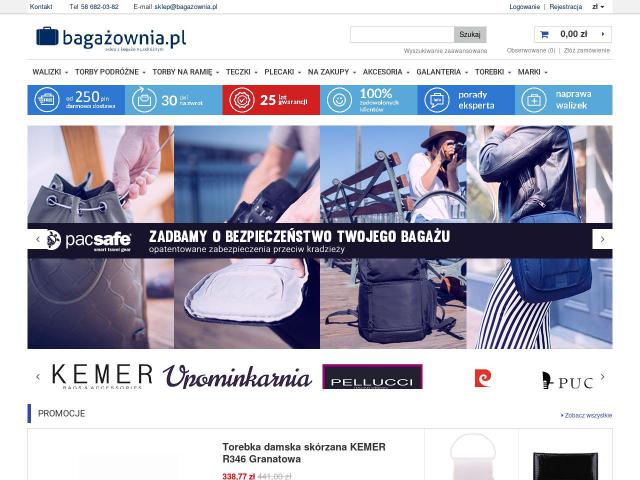Open the currency zł dropdown

coord(598,7)
